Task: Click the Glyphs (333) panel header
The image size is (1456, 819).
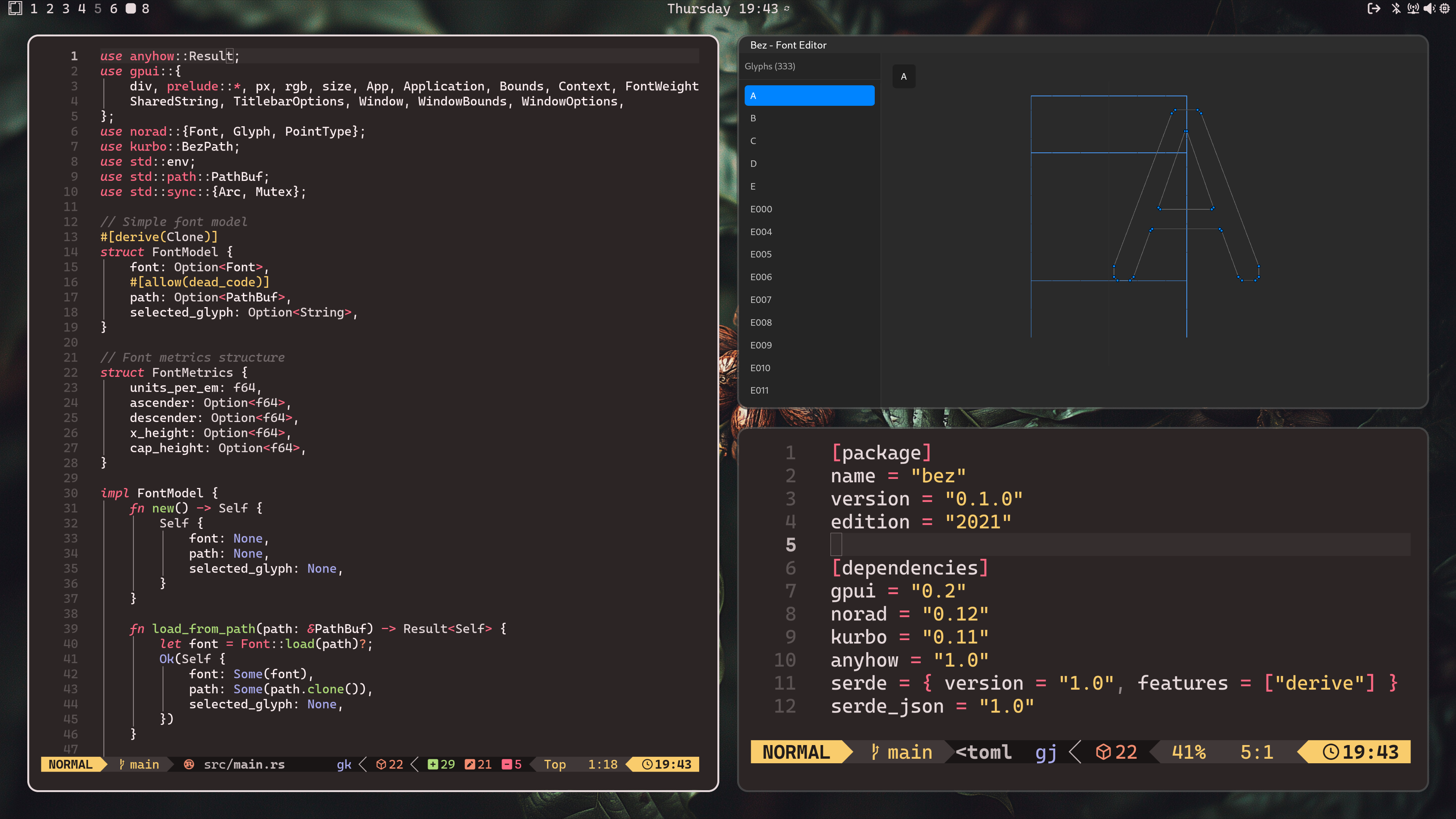Action: click(x=770, y=66)
